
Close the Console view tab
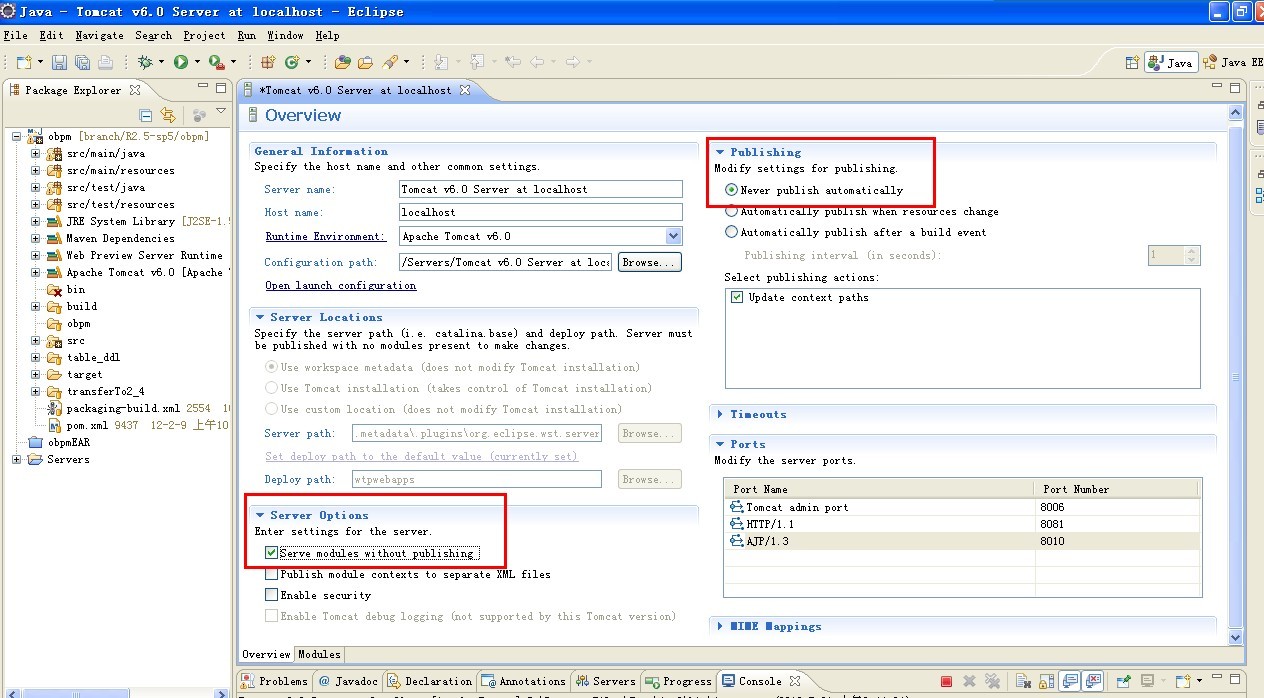tap(796, 681)
